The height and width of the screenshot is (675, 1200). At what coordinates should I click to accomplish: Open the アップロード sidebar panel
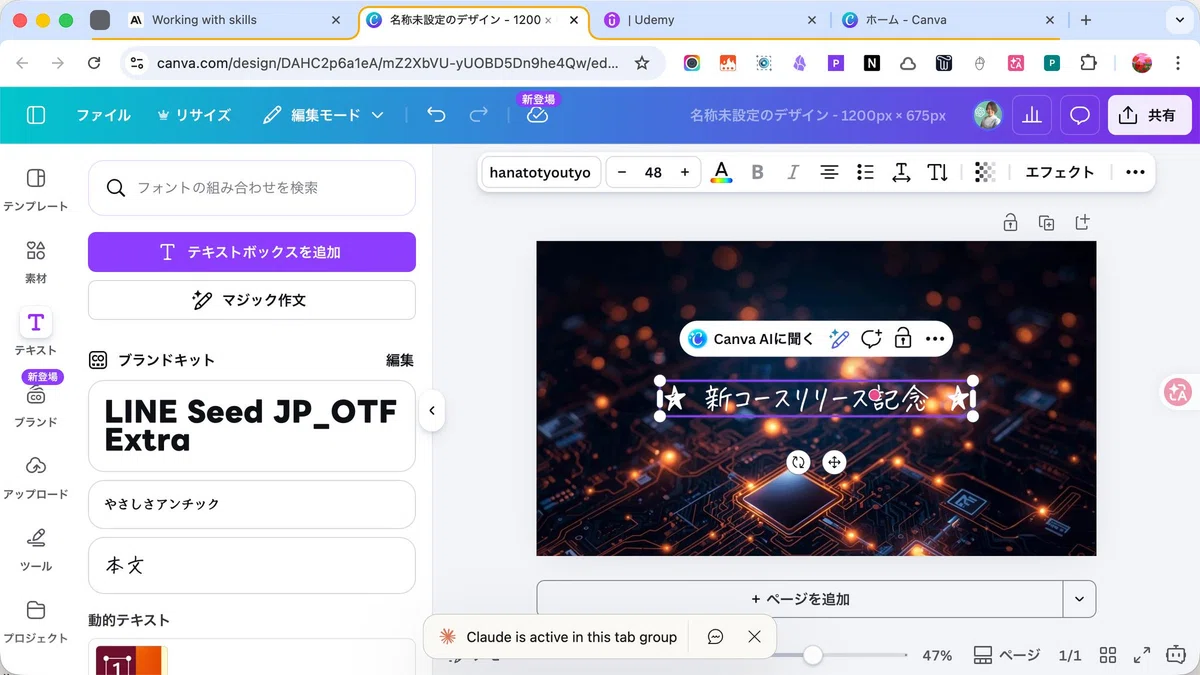tap(36, 477)
